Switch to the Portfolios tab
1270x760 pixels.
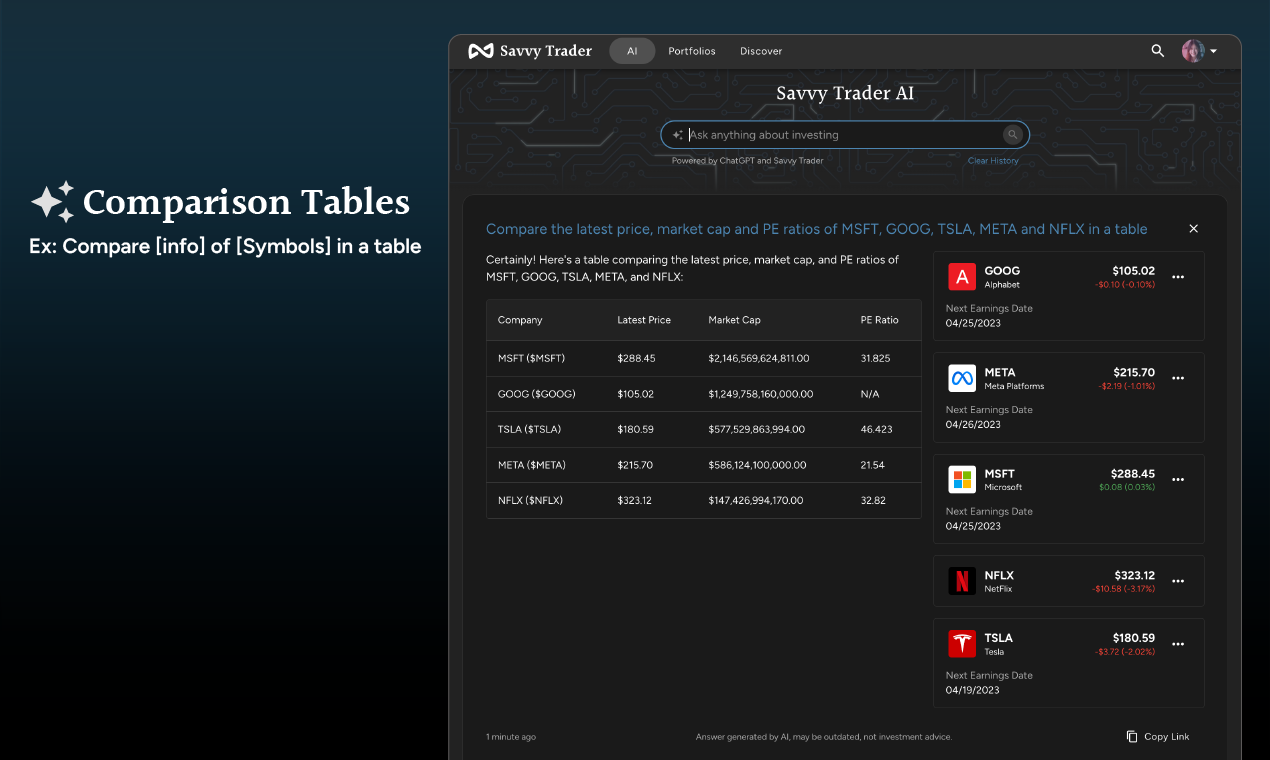coord(692,51)
